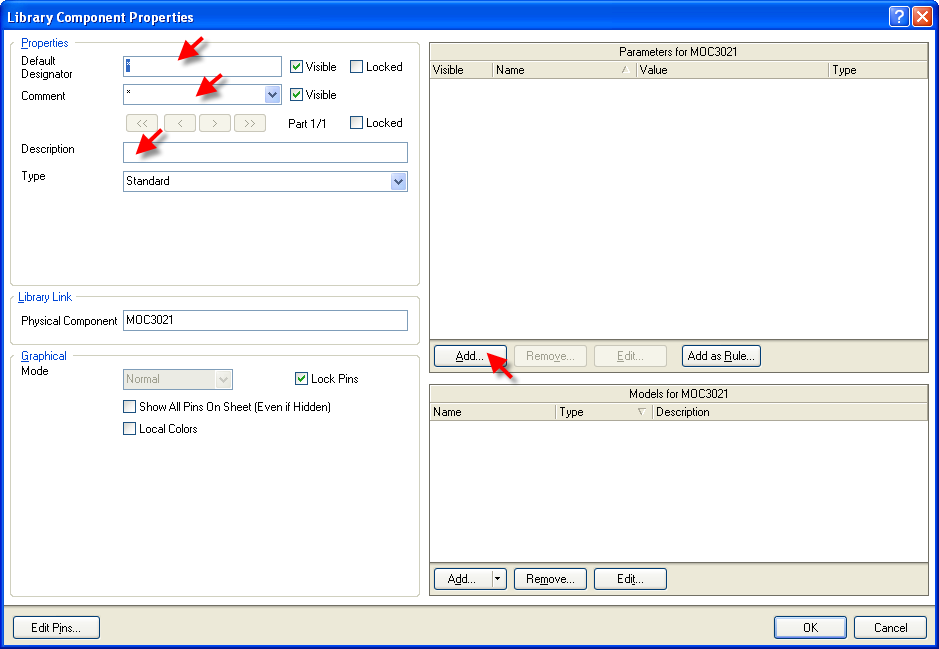Screen dimensions: 939x649
Task: Enable Show All Pins On Sheet
Action: pyautogui.click(x=129, y=407)
